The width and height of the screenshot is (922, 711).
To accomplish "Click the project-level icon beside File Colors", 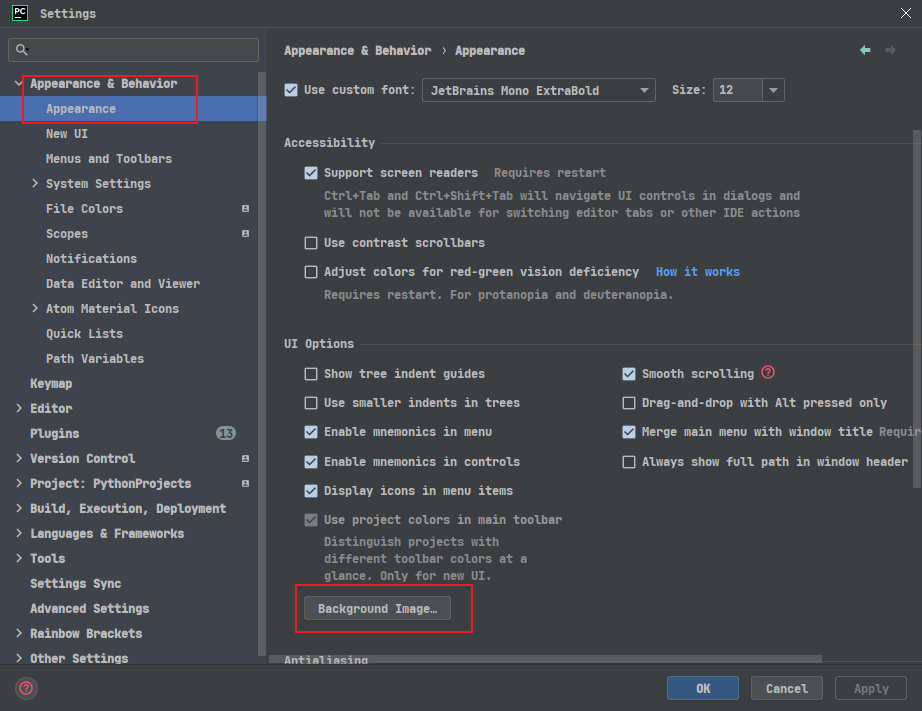I will pos(245,209).
